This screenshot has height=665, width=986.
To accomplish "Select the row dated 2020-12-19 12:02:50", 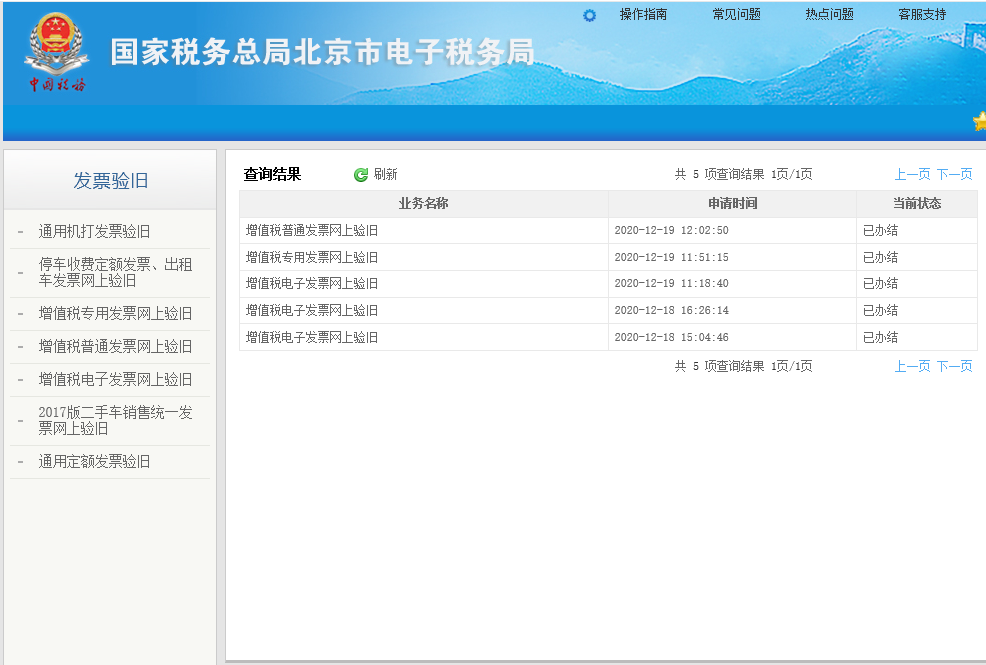I will [671, 231].
